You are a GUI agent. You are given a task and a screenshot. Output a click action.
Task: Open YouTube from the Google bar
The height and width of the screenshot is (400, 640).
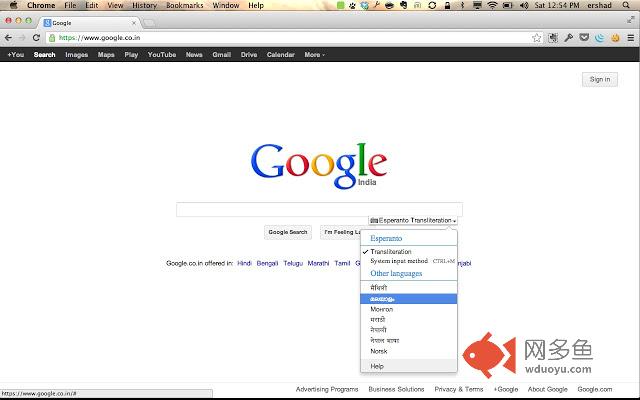tap(162, 55)
